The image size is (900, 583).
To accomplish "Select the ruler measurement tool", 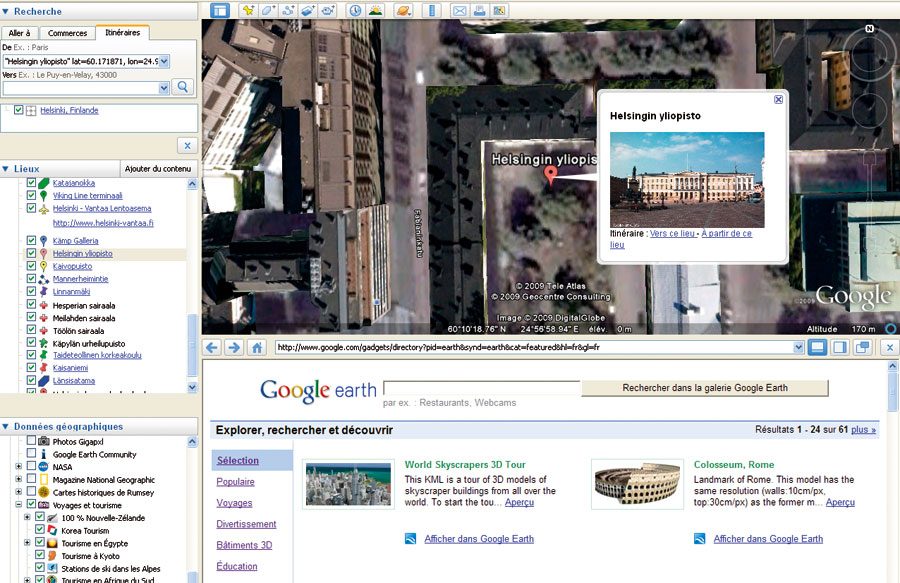I will coord(432,11).
